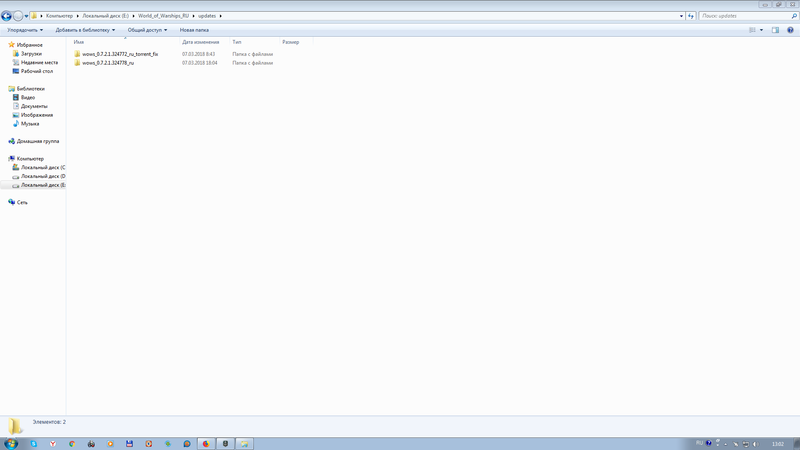The image size is (800, 450).
Task: Click date 07.03.2018 18:04
Action: [x=199, y=63]
